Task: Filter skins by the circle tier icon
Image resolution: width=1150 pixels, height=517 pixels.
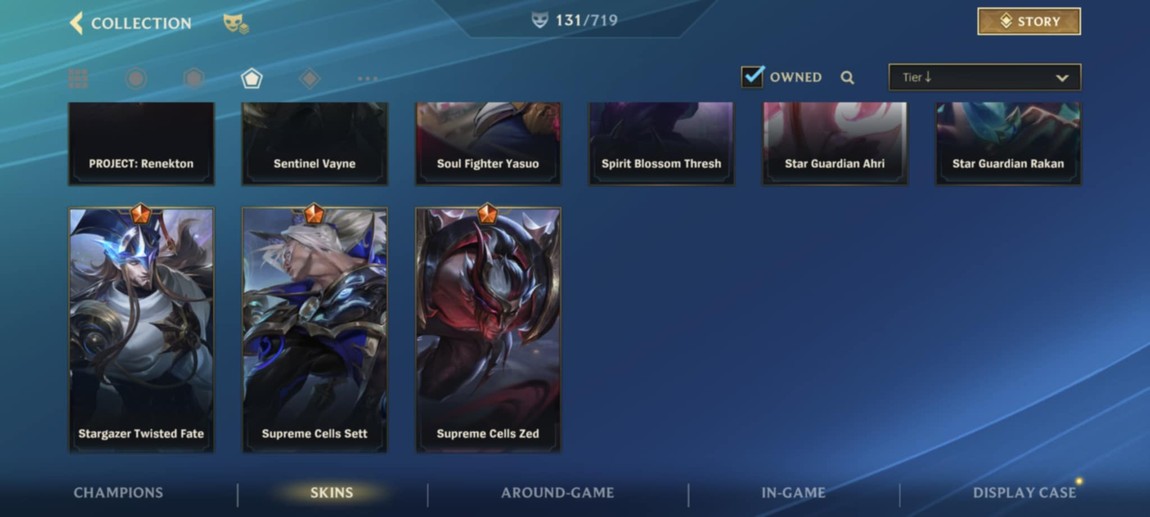Action: click(136, 78)
